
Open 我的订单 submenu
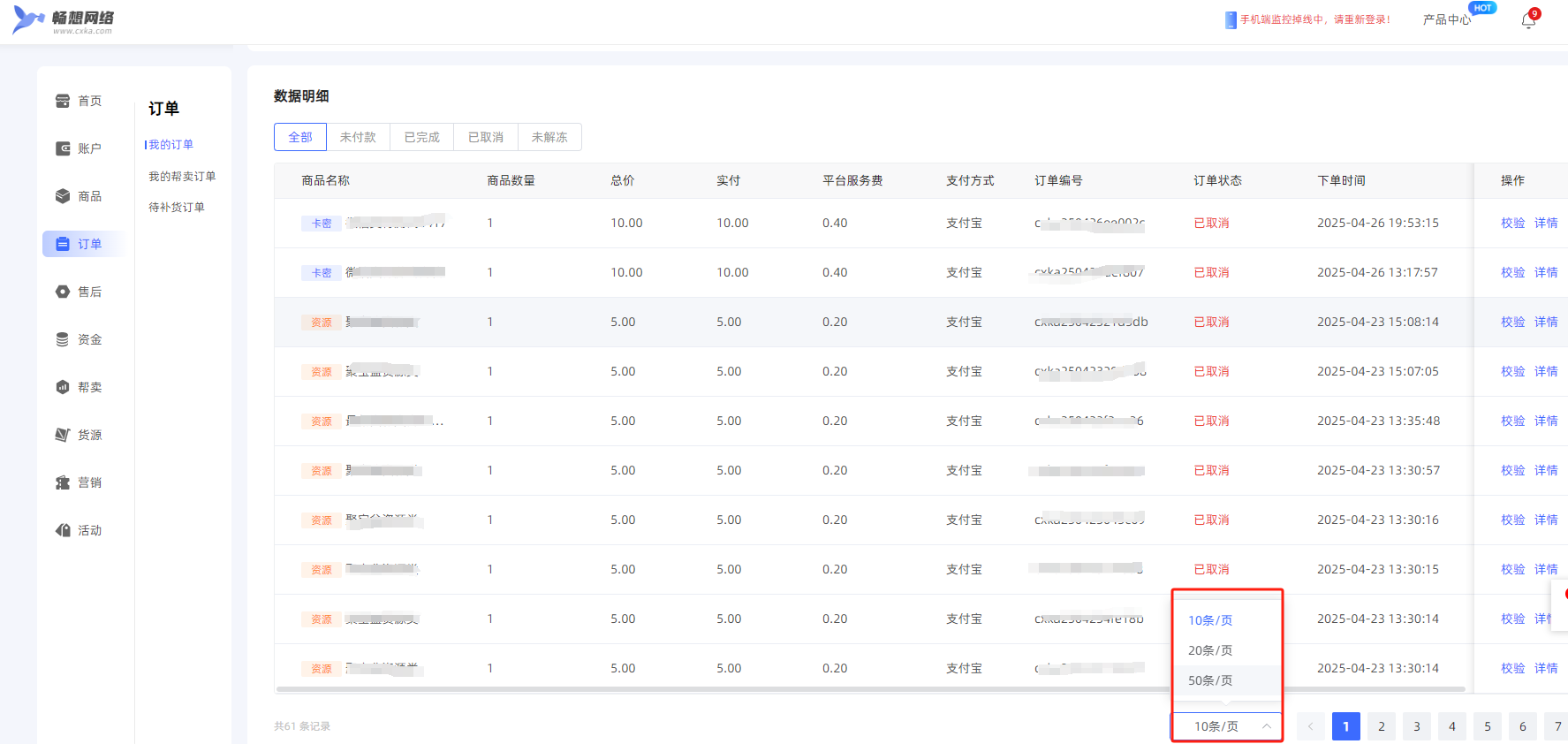point(170,145)
